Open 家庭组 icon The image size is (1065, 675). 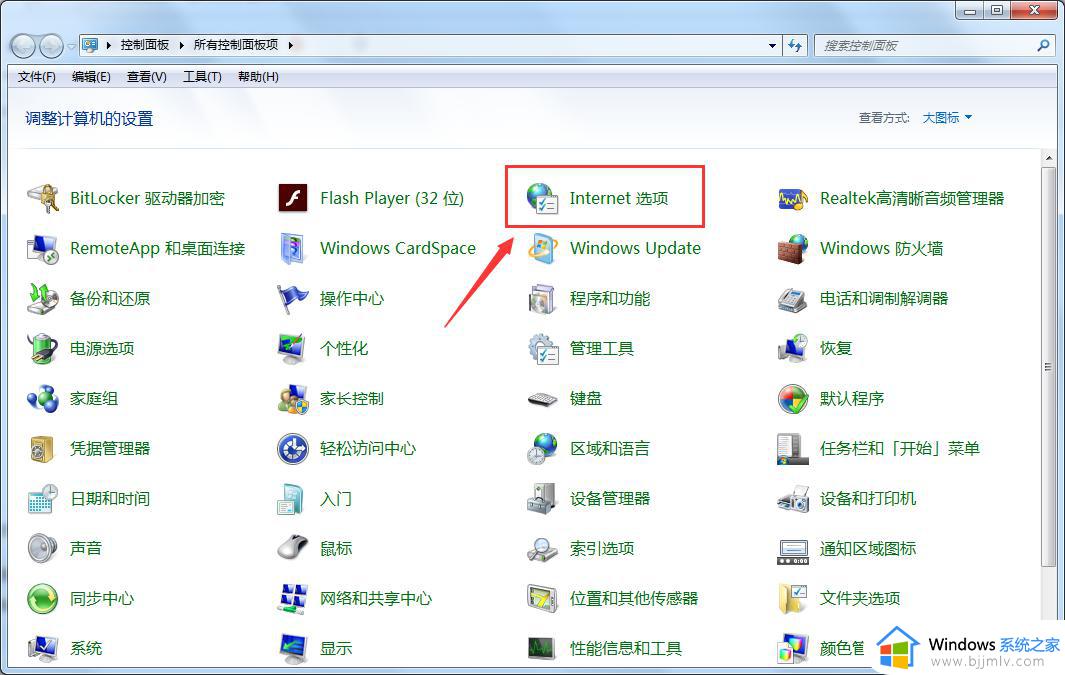tap(43, 399)
